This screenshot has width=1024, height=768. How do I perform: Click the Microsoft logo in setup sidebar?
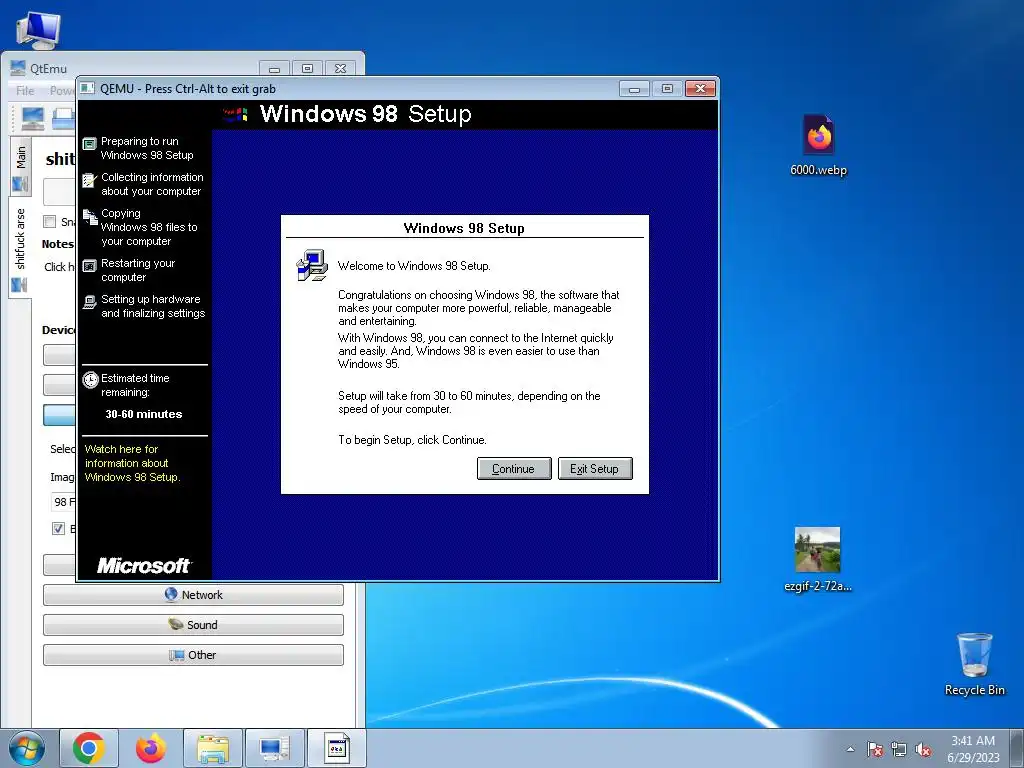pos(144,566)
